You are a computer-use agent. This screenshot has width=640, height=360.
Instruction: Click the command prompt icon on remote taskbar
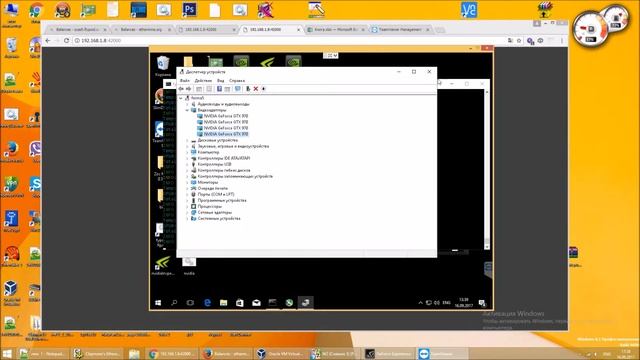coord(272,302)
